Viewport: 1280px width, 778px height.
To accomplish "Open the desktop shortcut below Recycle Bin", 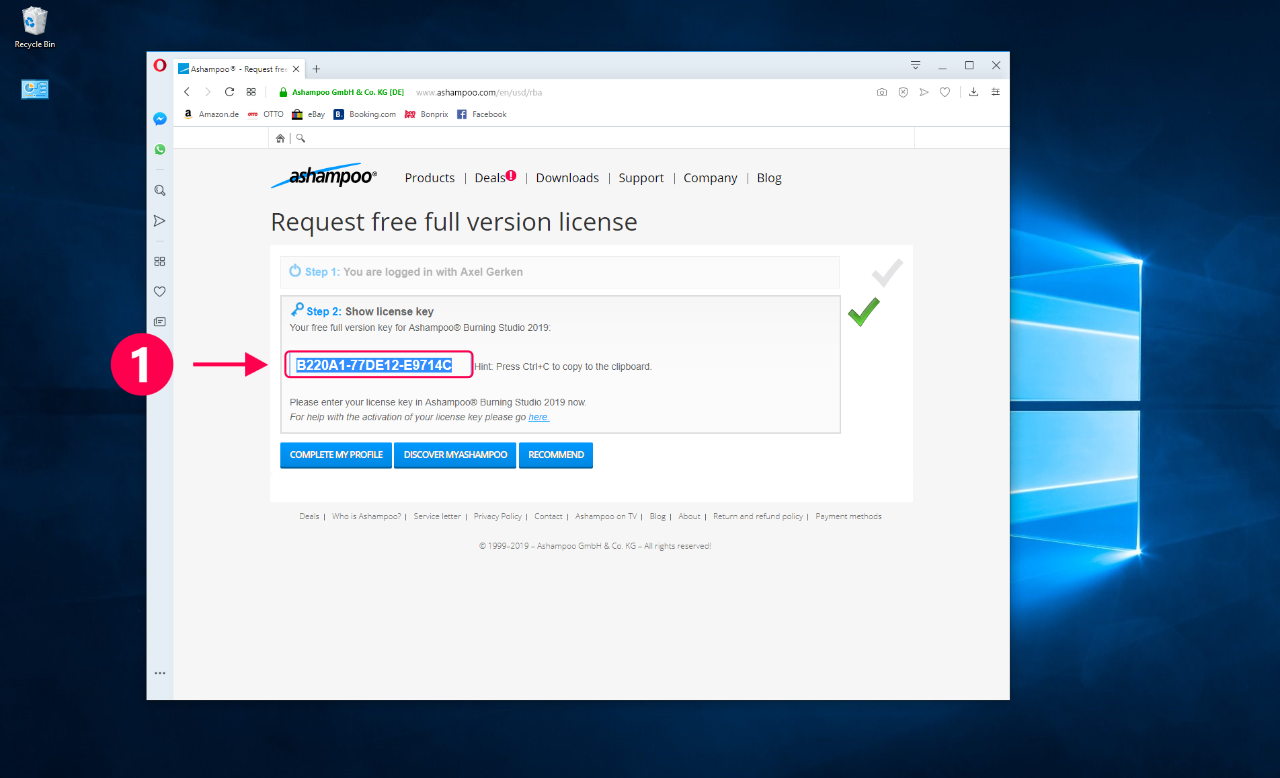I will click(x=35, y=89).
